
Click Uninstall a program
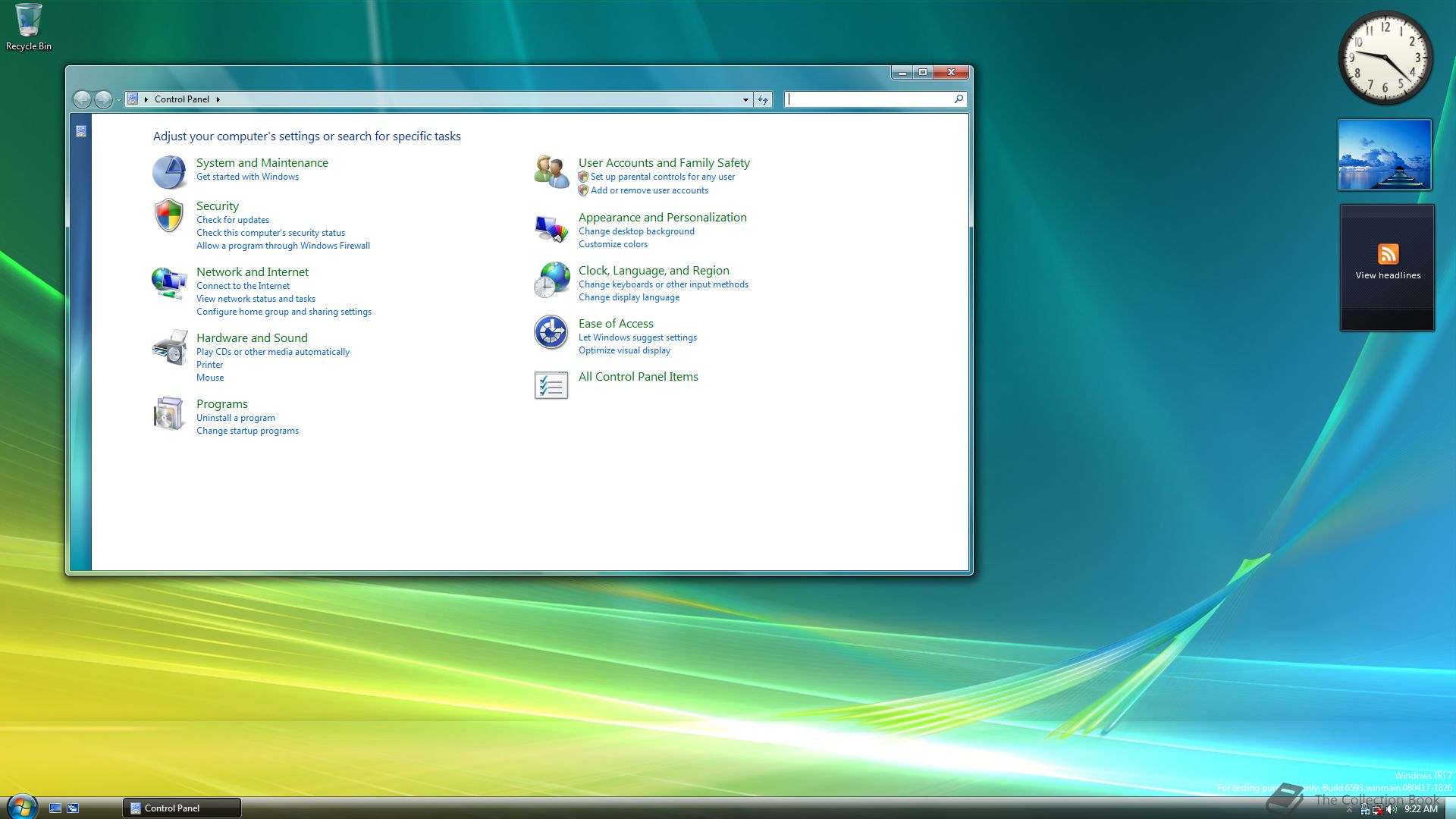coord(236,418)
